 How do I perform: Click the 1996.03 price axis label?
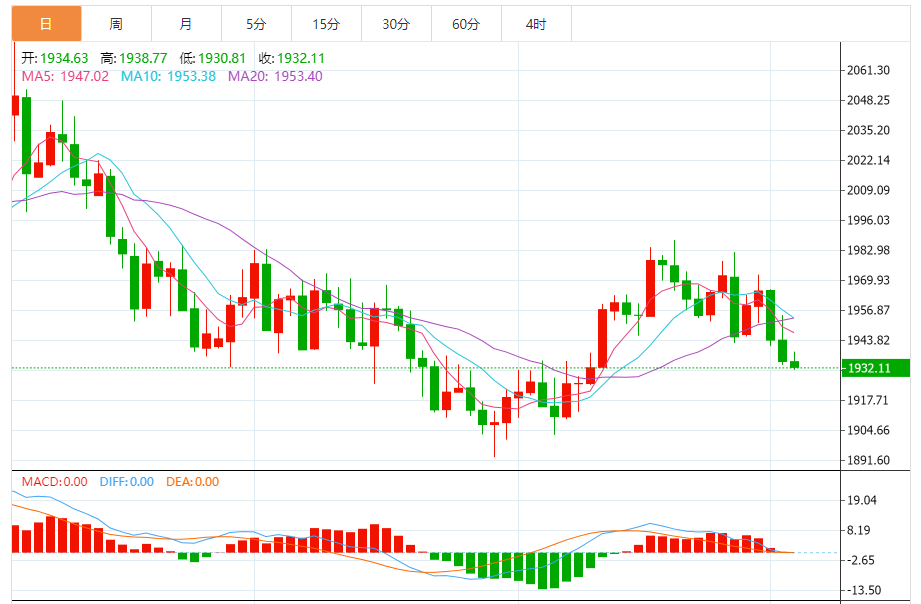(x=868, y=220)
